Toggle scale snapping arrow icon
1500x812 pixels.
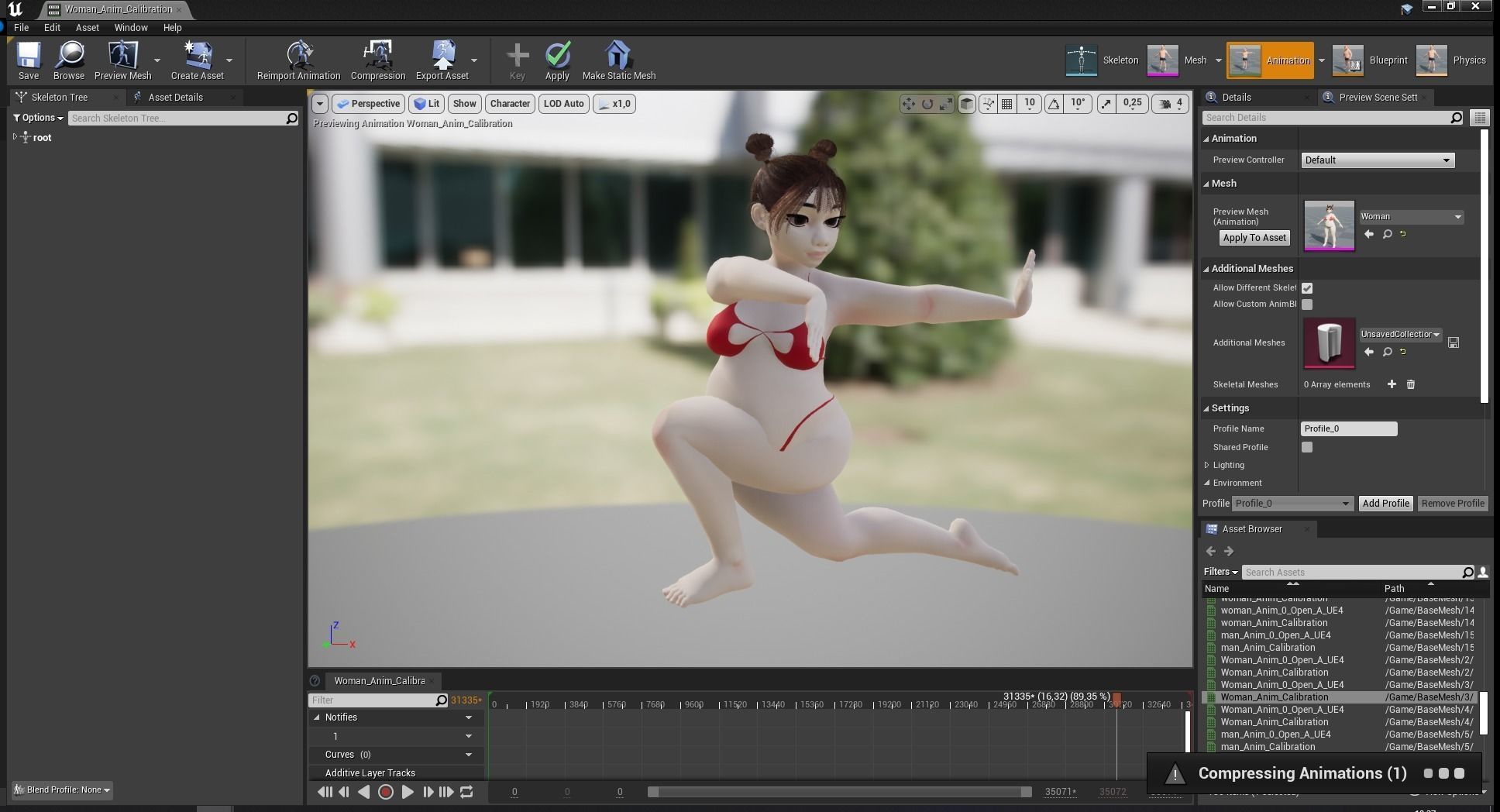pos(1106,104)
